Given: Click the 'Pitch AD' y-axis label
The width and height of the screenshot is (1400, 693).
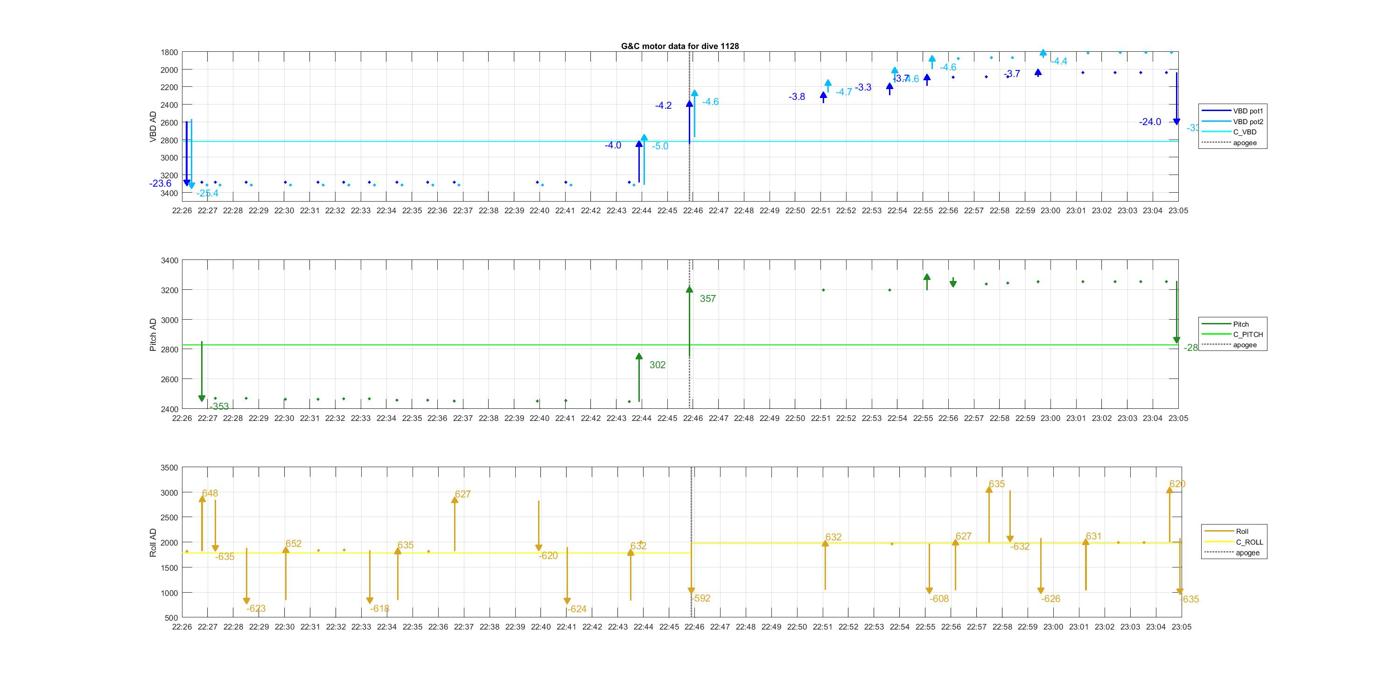Looking at the screenshot, I should pyautogui.click(x=153, y=335).
